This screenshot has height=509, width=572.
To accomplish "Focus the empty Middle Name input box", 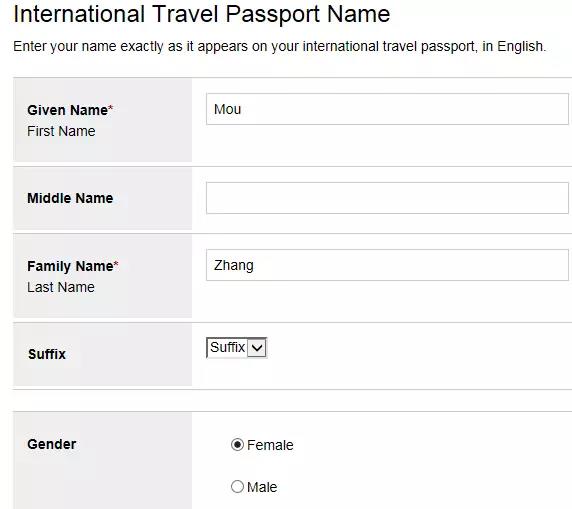I will tap(387, 198).
